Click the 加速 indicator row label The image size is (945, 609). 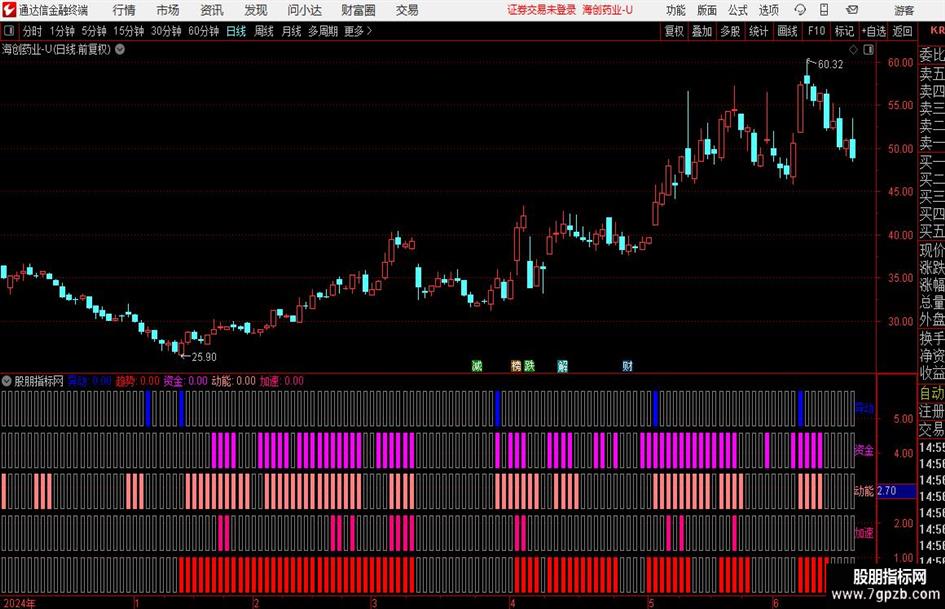pyautogui.click(x=864, y=532)
